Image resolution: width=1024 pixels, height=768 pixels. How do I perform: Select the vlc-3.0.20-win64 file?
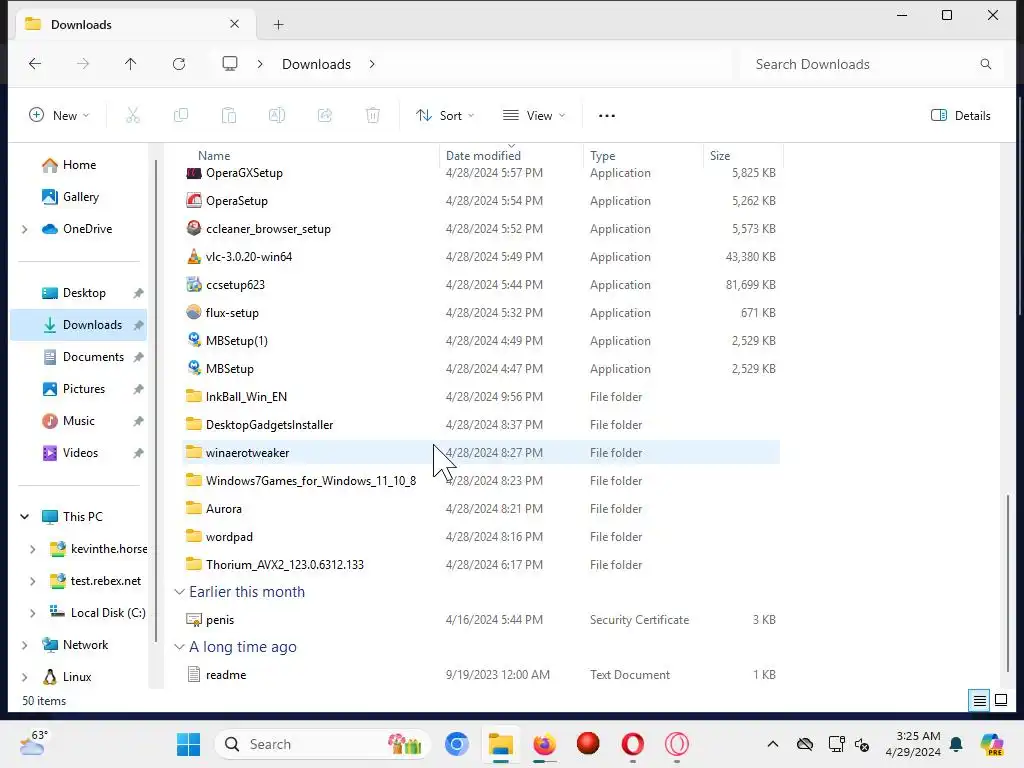(481, 257)
